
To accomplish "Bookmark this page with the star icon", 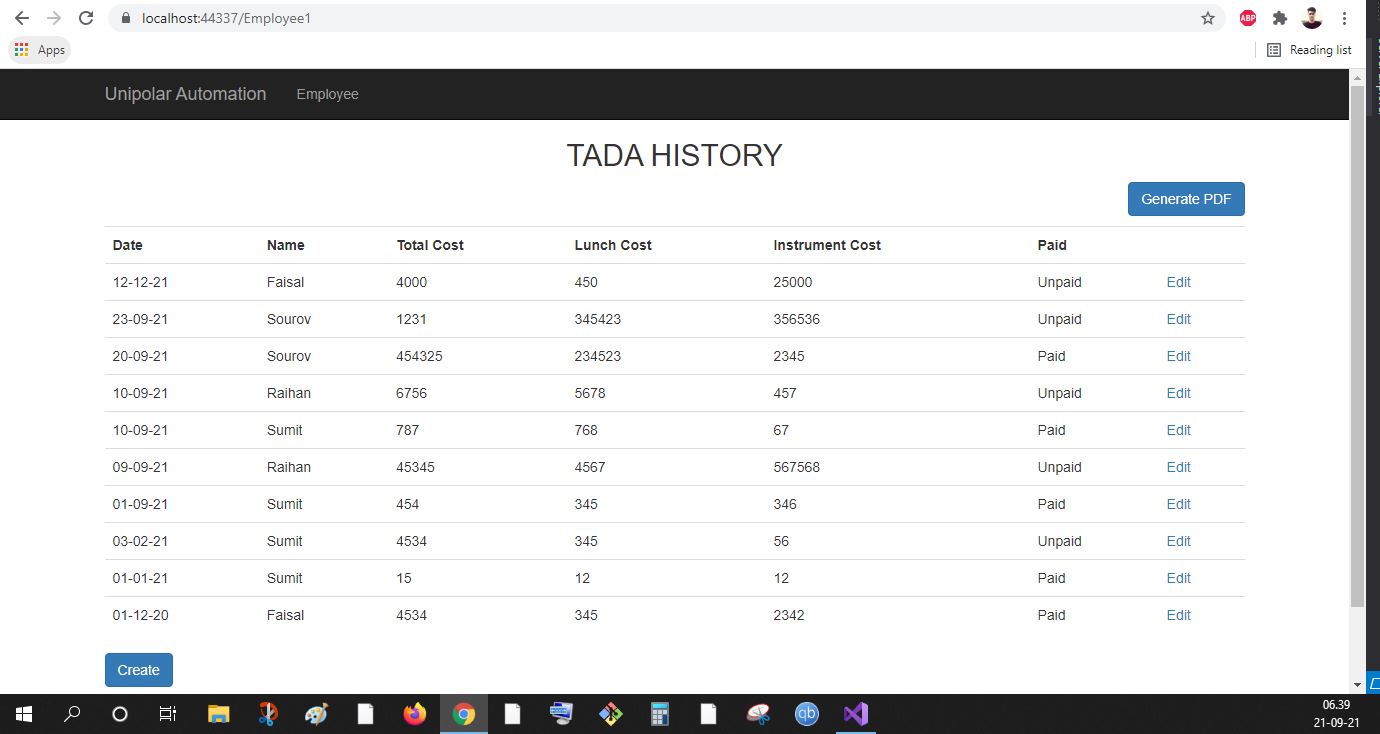I will pos(1207,17).
